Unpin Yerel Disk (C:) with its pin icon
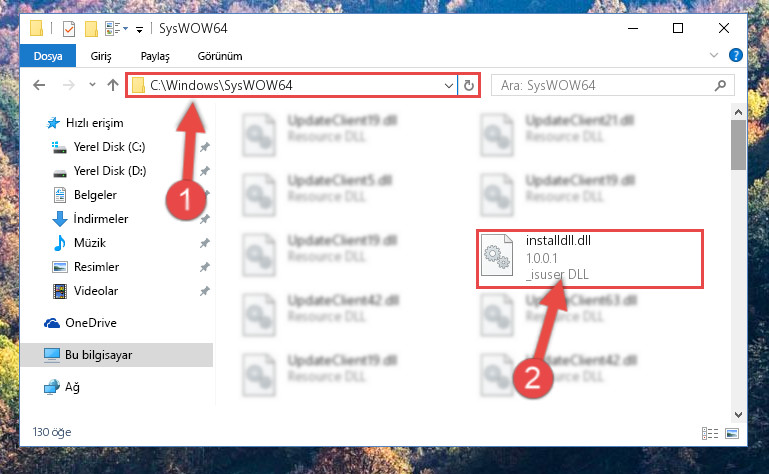 coord(205,147)
